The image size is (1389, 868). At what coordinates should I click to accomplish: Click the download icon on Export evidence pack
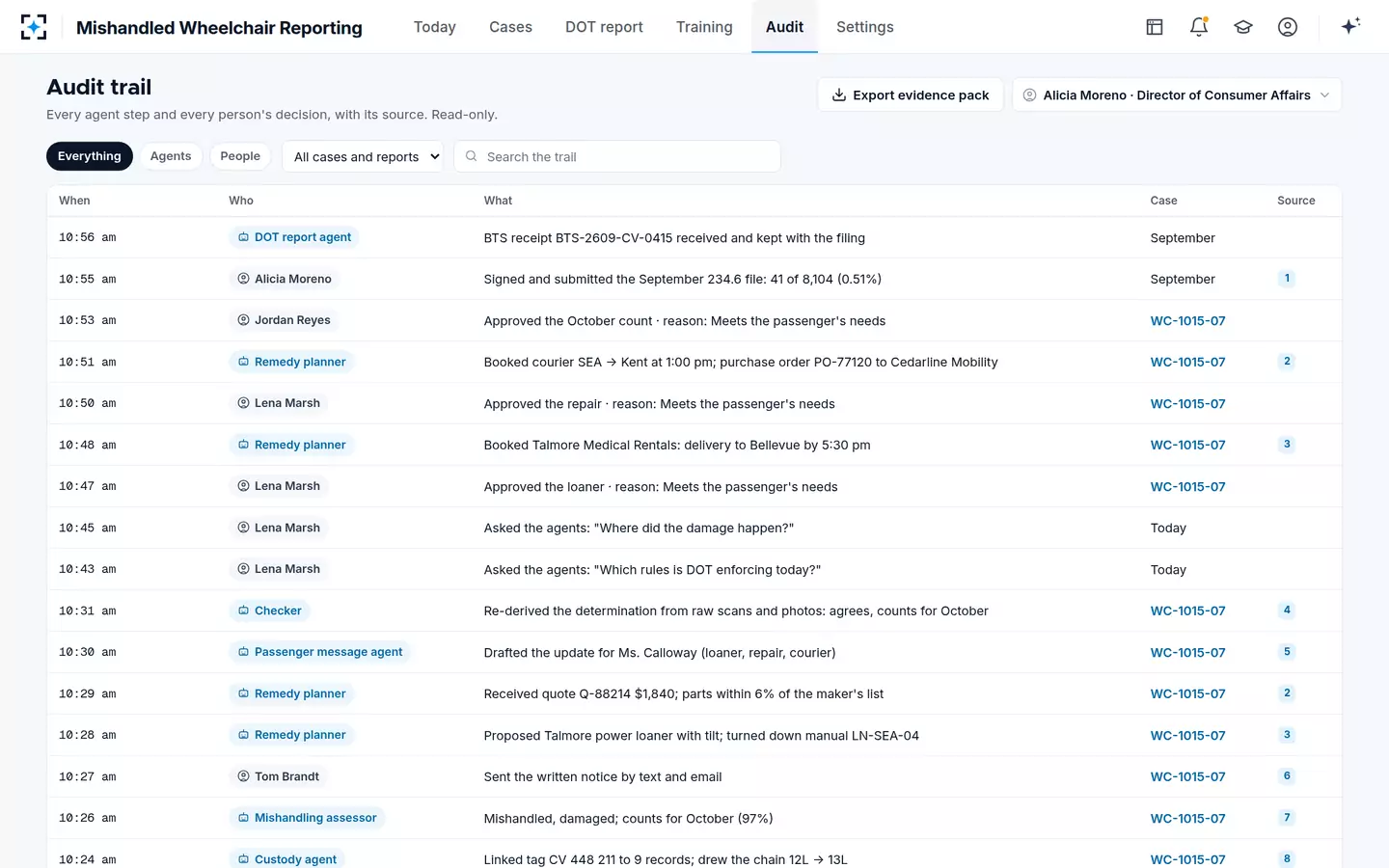pos(839,95)
